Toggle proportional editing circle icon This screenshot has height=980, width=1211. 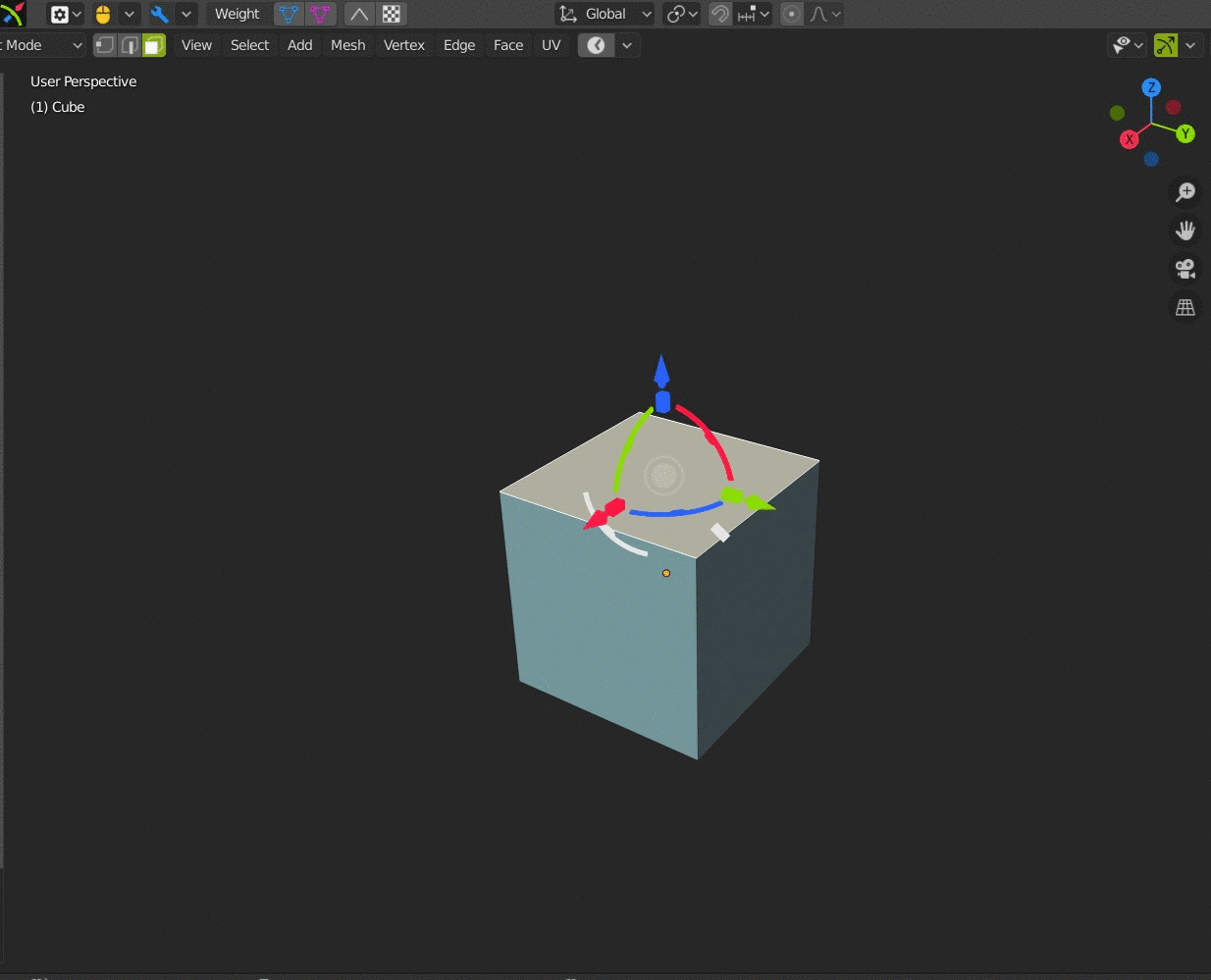tap(792, 15)
